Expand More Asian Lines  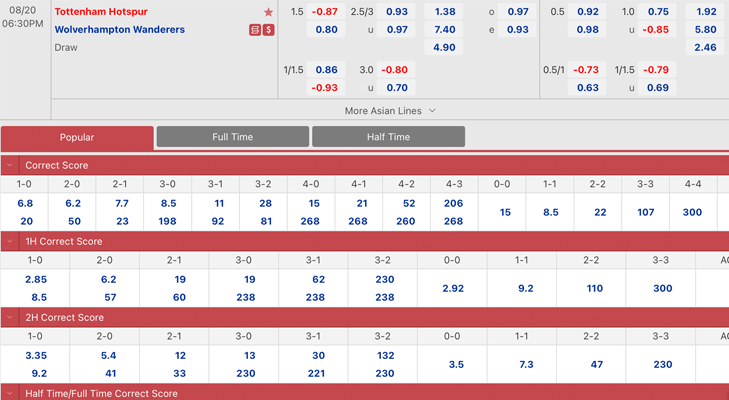pos(390,111)
